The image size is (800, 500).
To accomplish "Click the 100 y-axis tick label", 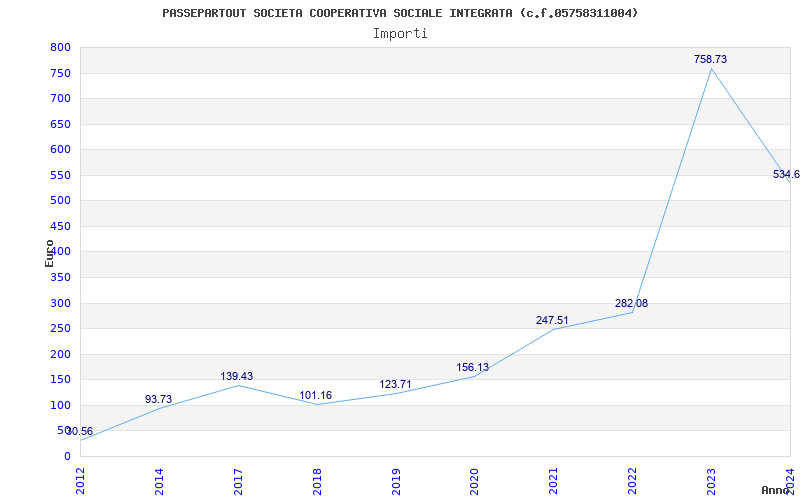I will [60, 406].
